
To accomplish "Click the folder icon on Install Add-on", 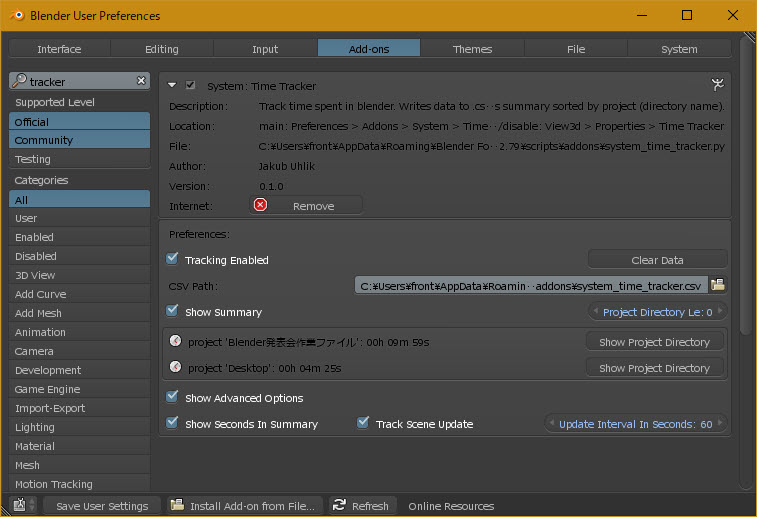I will tap(177, 505).
